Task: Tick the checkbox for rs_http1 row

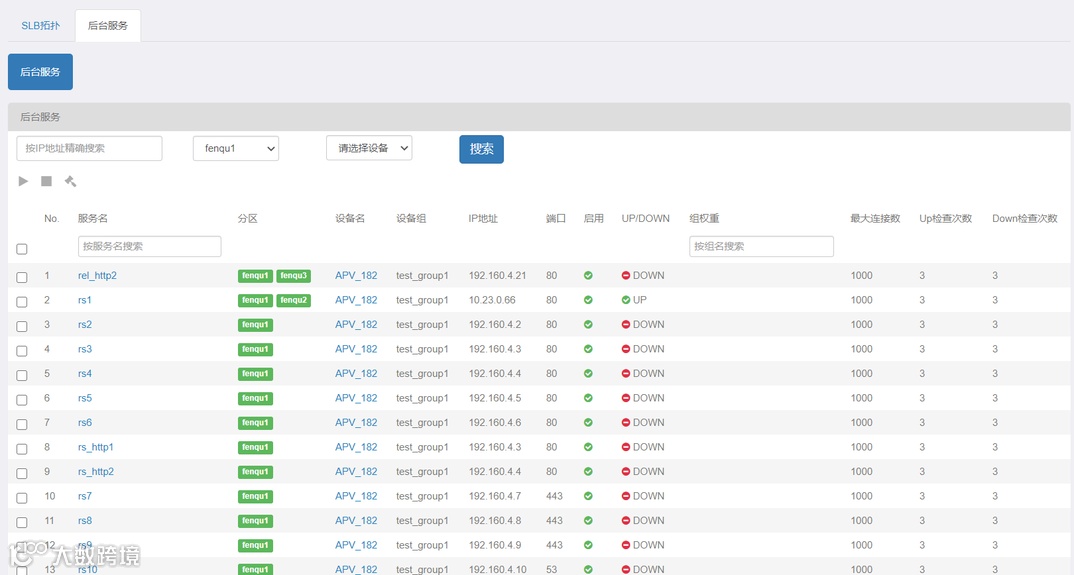Action: point(22,449)
